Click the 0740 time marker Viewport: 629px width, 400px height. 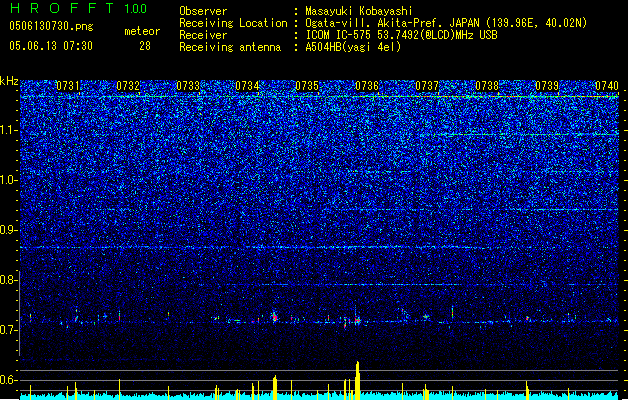pyautogui.click(x=607, y=86)
